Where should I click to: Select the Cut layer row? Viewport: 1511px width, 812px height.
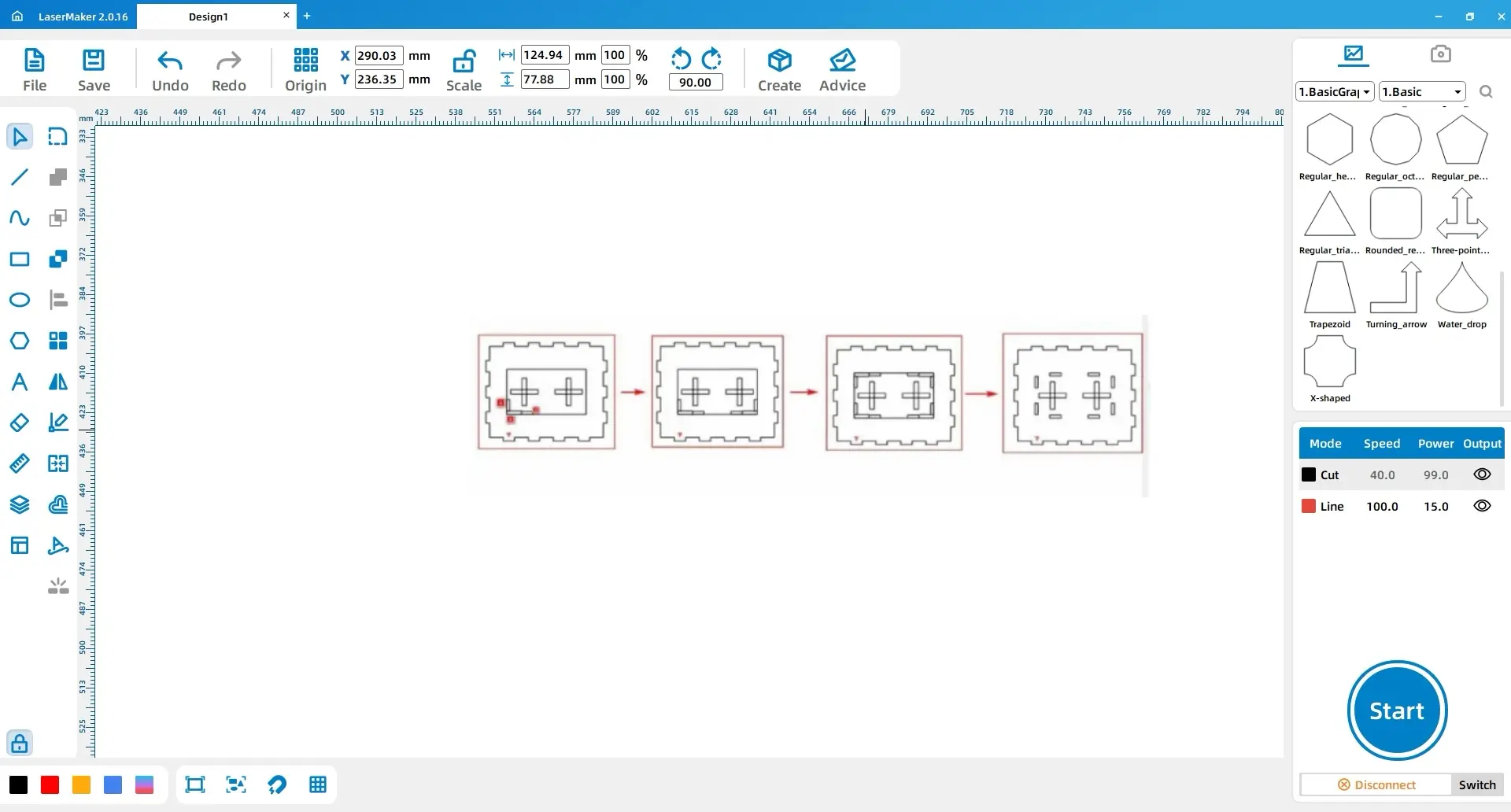tap(1402, 474)
